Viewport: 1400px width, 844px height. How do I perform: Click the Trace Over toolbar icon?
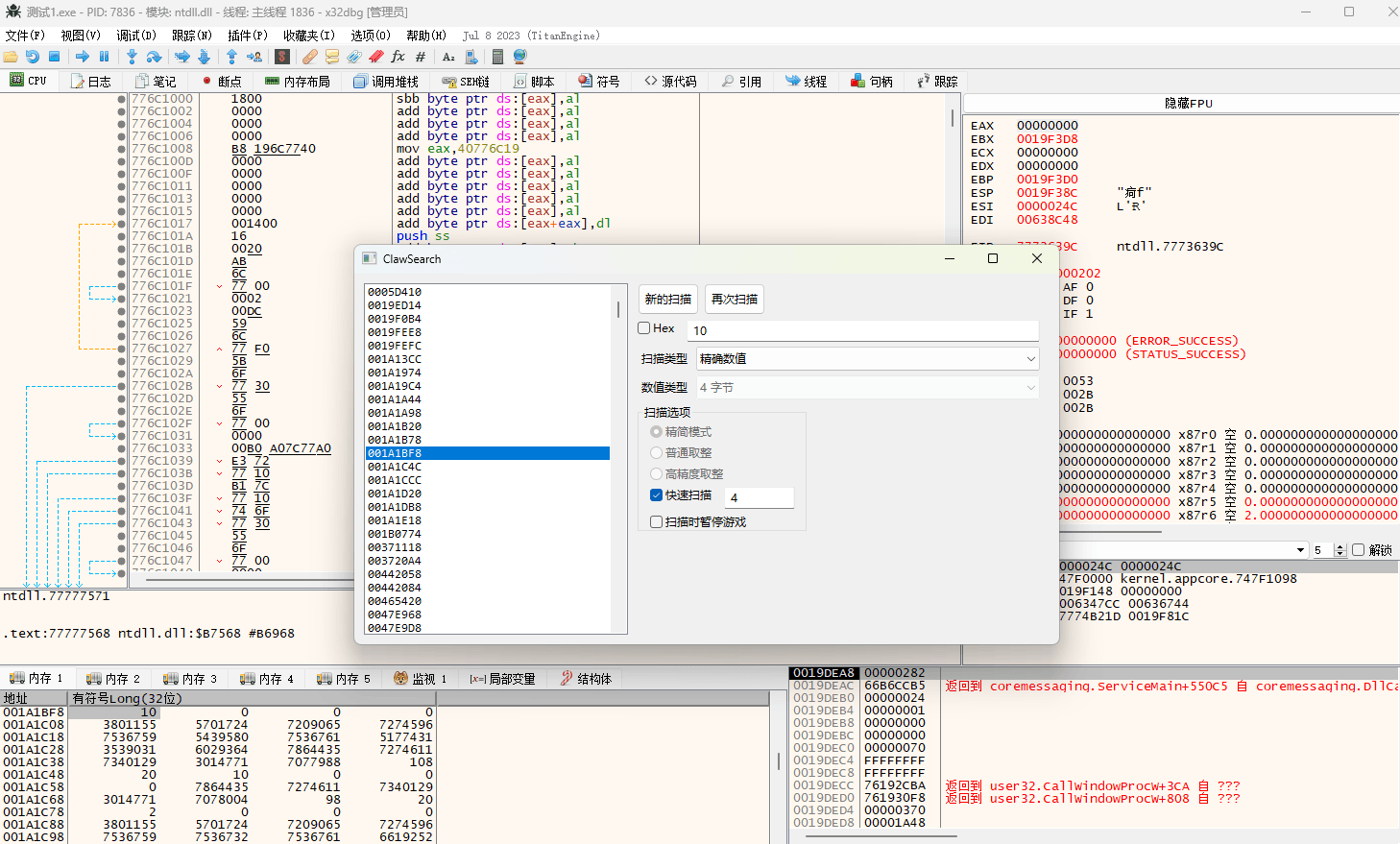(204, 57)
